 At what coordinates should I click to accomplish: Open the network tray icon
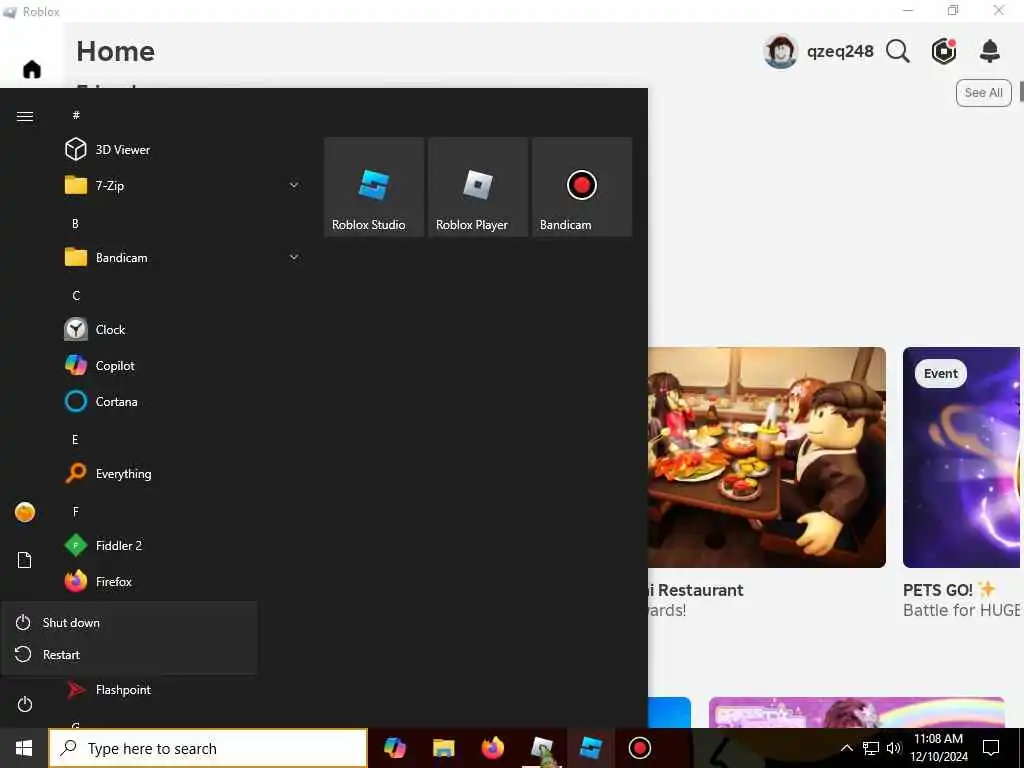871,748
